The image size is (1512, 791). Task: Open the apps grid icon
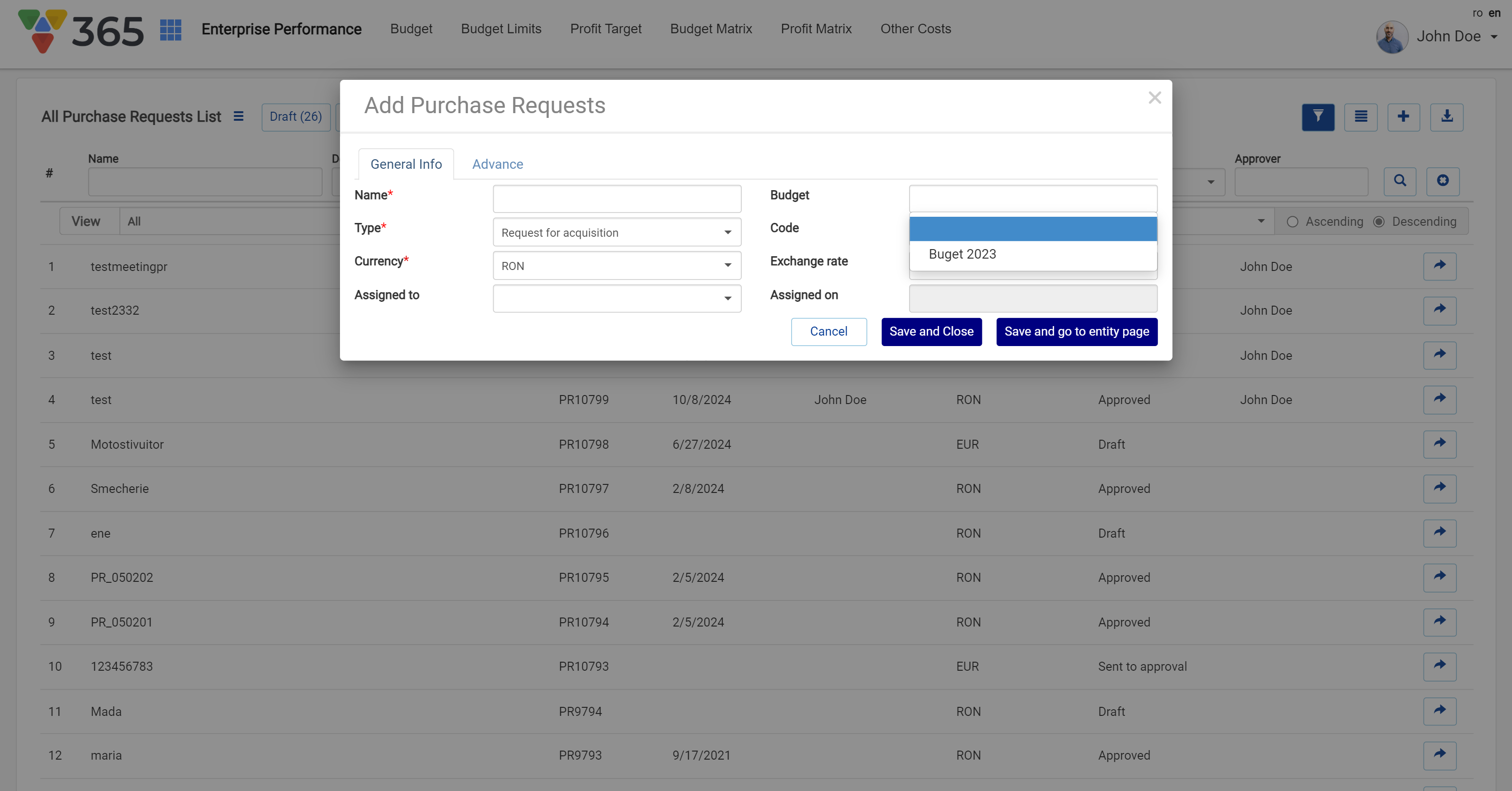click(170, 29)
